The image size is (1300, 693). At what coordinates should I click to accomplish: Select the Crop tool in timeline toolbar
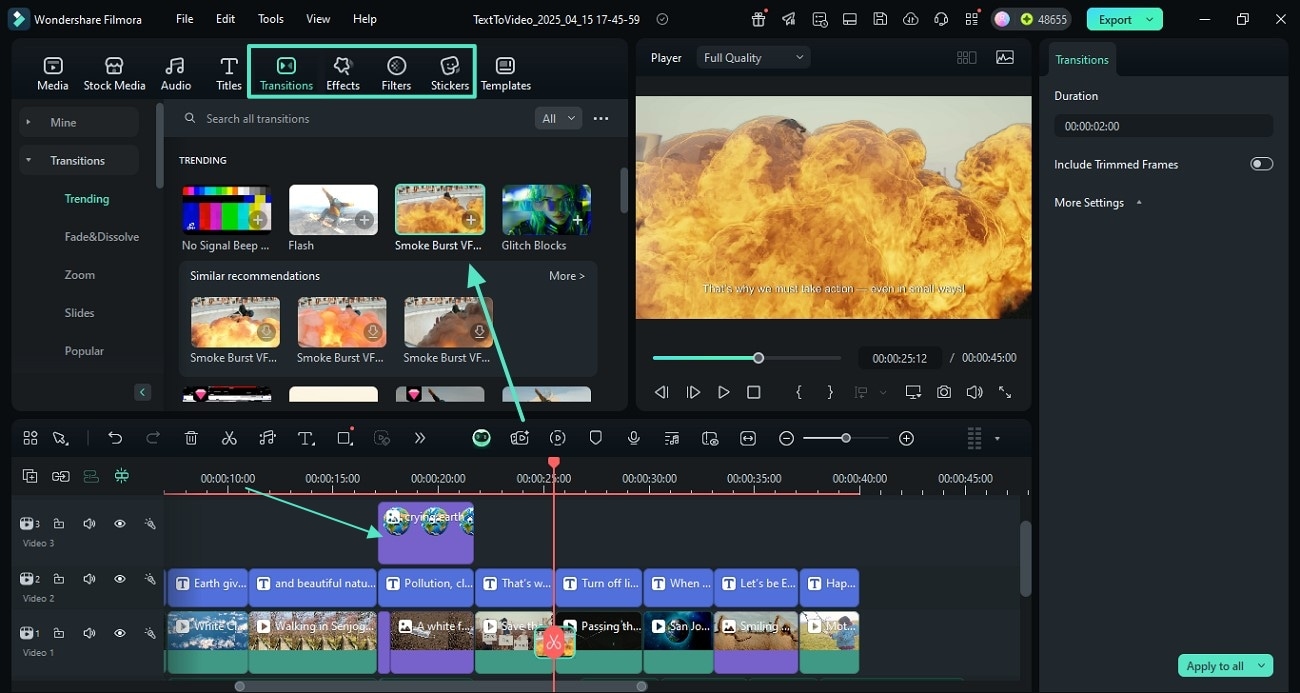345,438
